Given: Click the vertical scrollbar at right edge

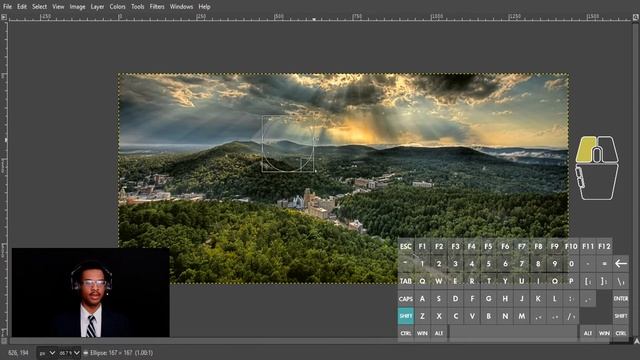Looking at the screenshot, I should tap(636, 179).
